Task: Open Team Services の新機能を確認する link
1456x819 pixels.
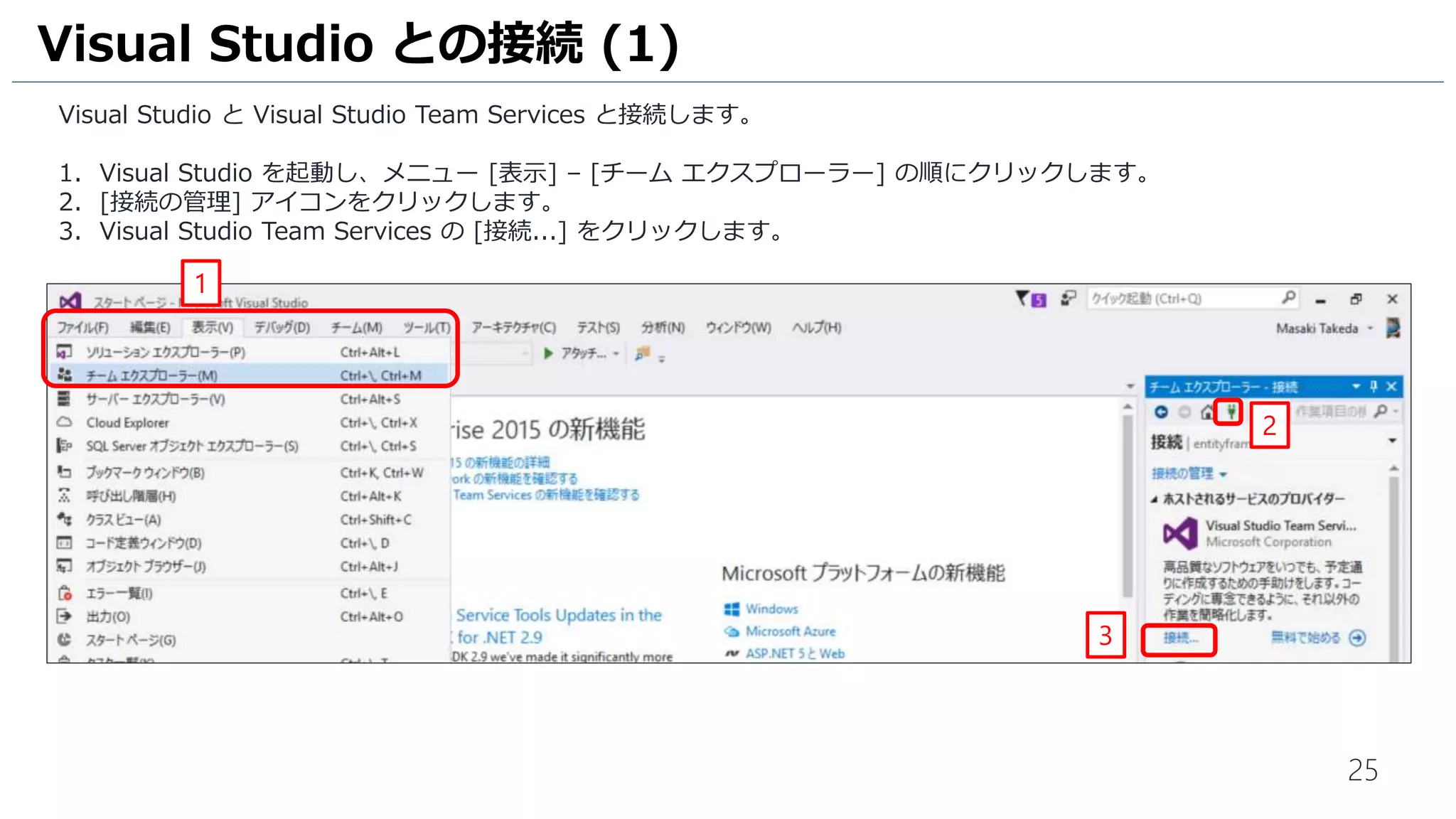Action: [546, 495]
